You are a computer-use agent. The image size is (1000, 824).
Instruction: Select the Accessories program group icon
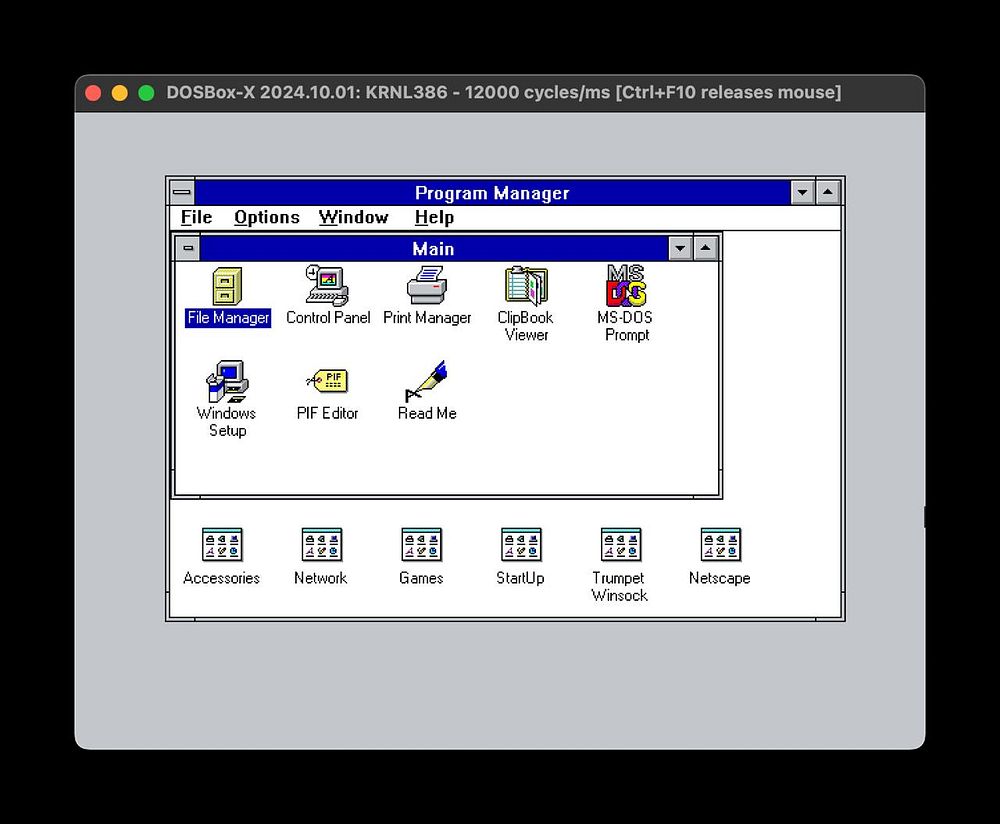221,545
